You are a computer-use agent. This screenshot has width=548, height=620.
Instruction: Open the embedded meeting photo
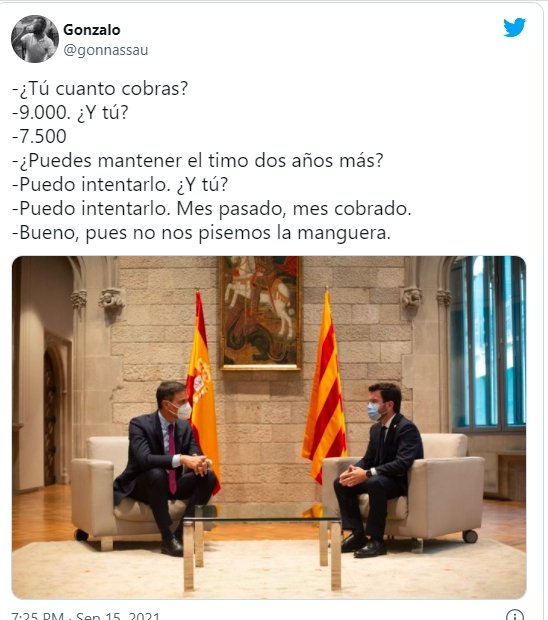coord(269,427)
